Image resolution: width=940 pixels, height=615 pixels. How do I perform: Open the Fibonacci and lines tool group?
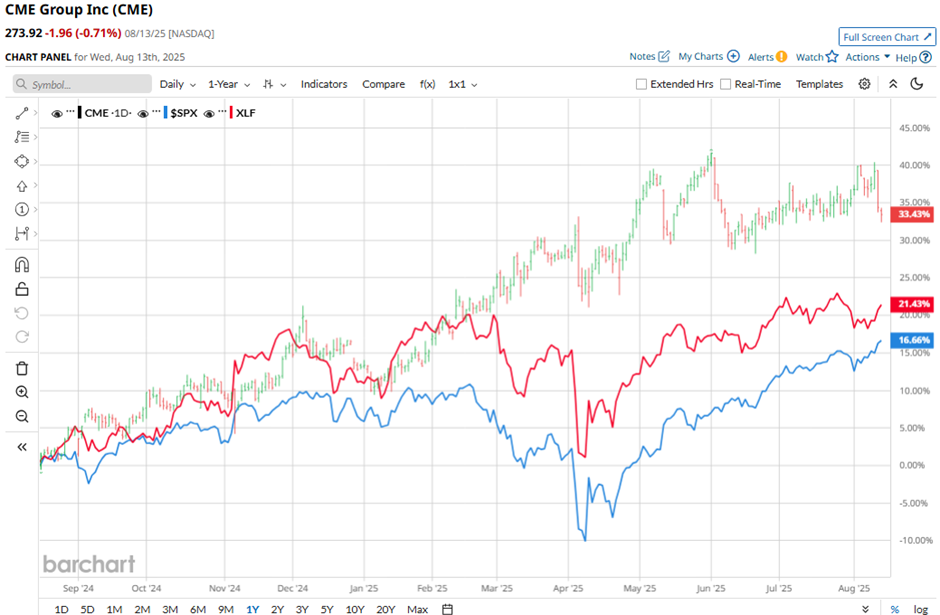click(22, 137)
